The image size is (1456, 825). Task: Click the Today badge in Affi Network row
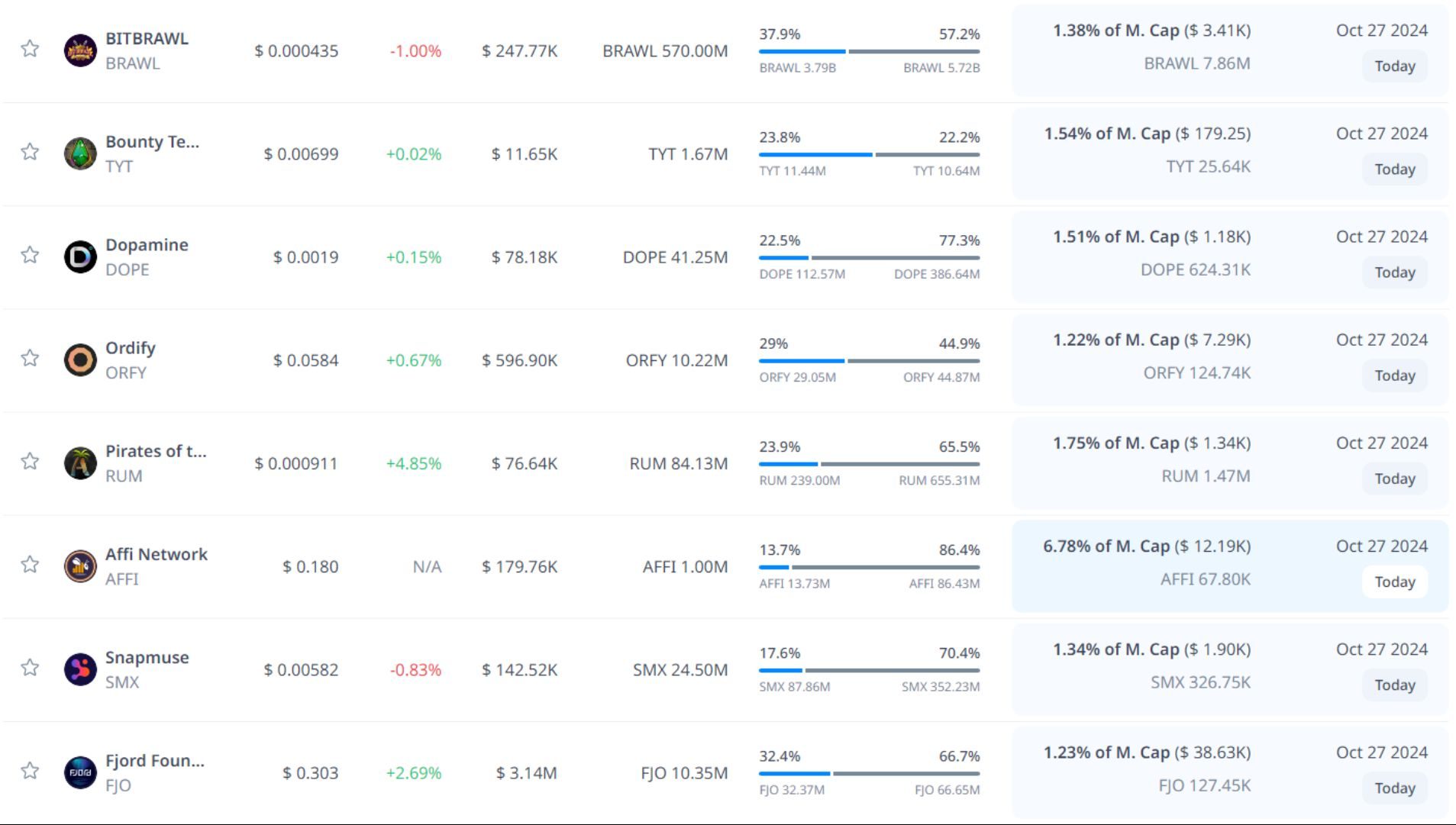point(1394,582)
